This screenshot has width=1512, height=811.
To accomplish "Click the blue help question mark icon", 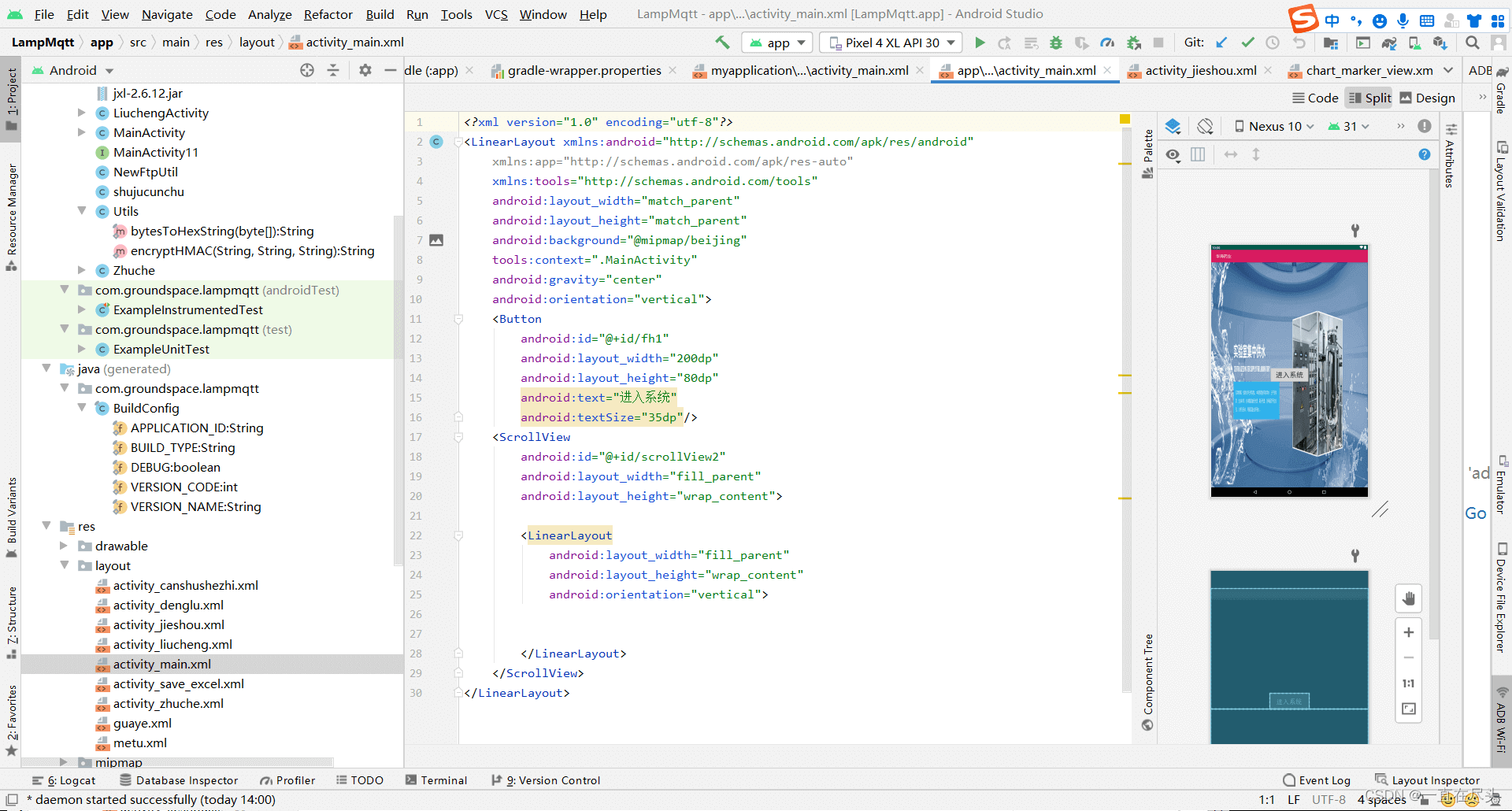I will click(x=1425, y=154).
